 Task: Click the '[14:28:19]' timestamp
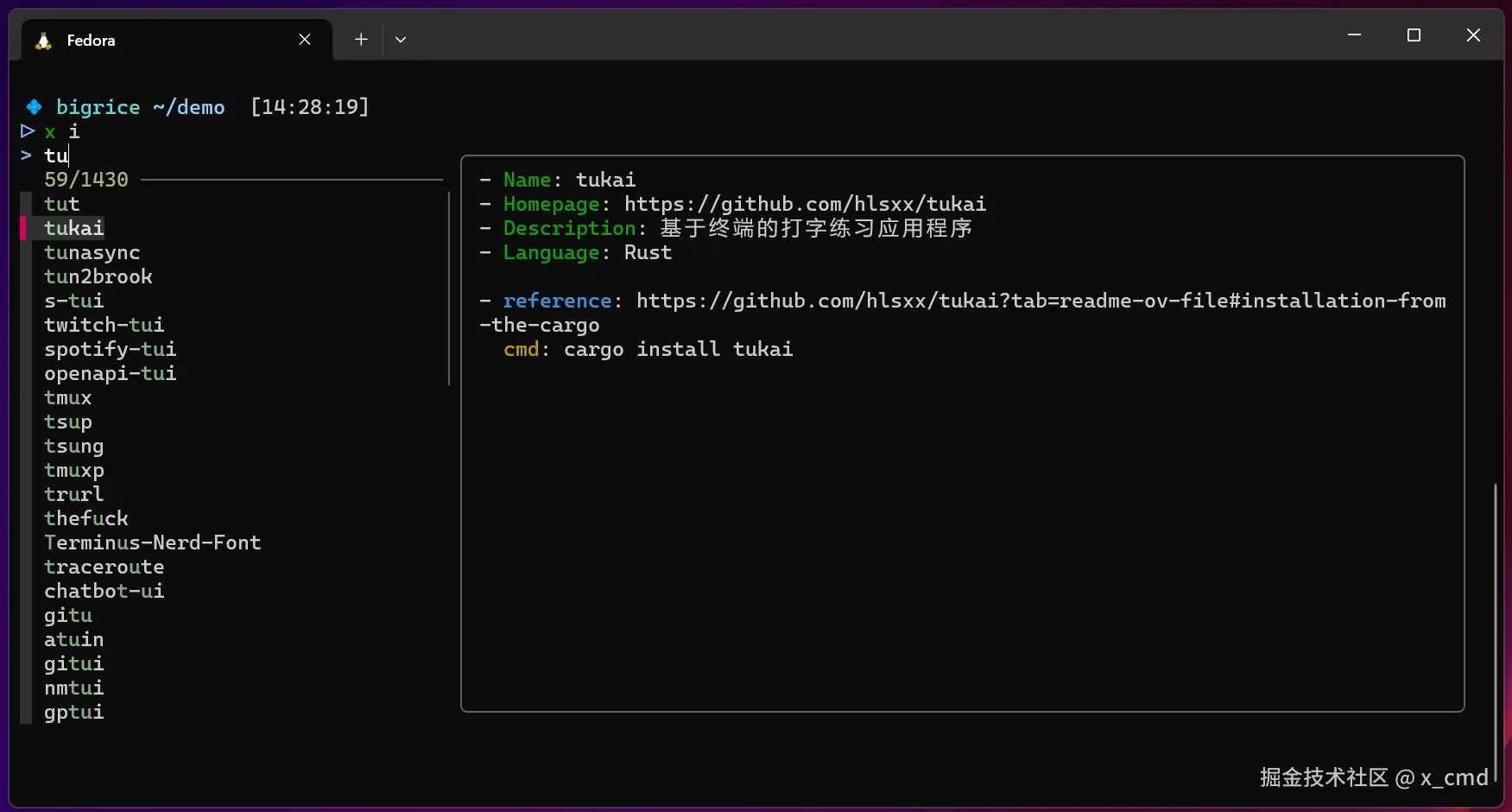coord(310,107)
